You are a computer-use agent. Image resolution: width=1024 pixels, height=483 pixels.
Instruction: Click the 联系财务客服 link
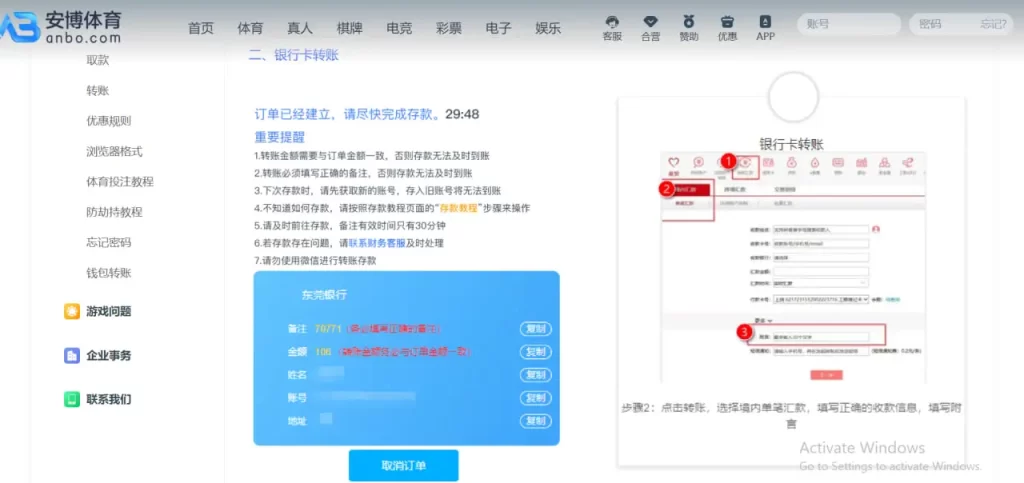[x=377, y=243]
